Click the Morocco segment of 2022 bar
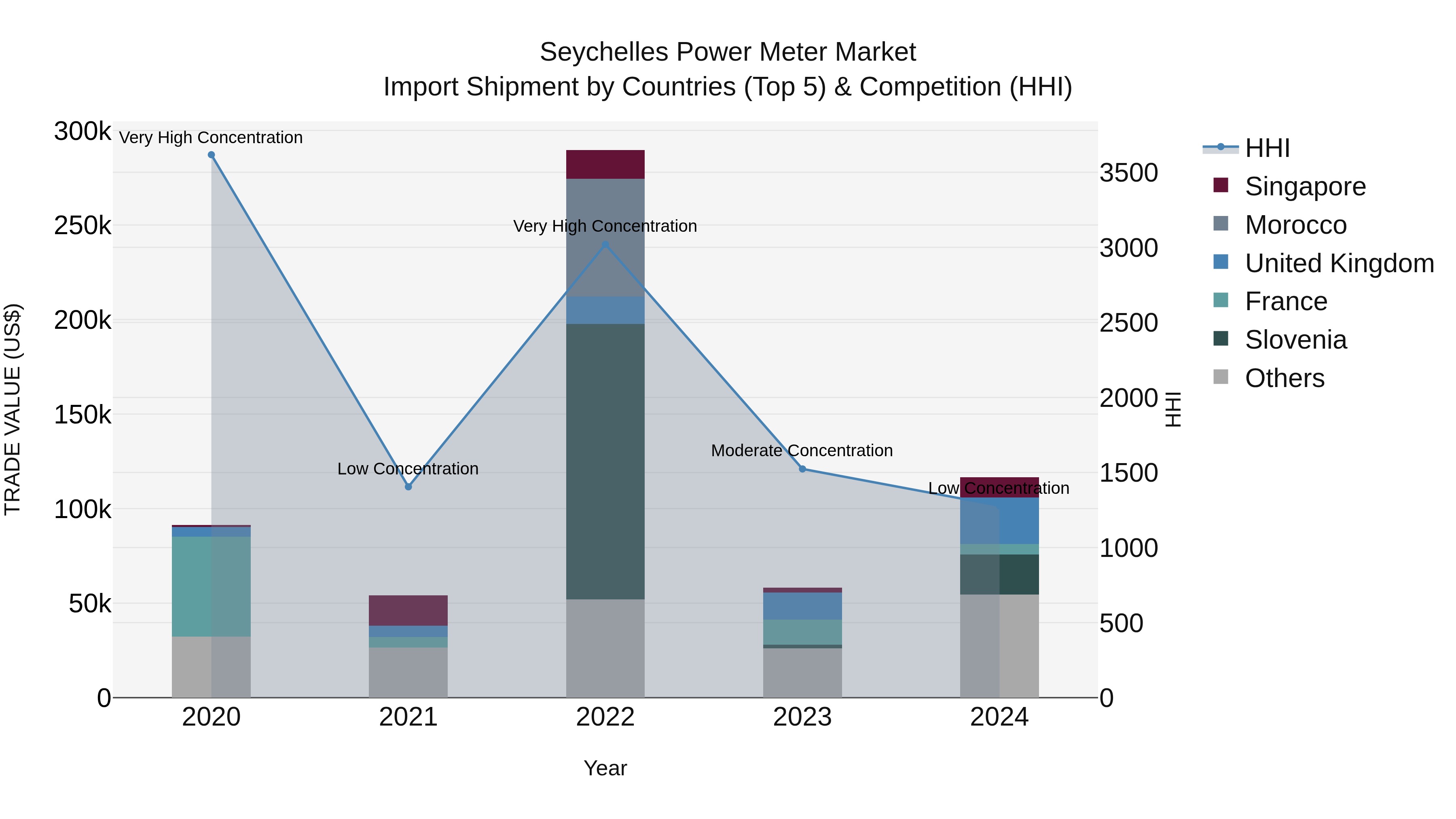 pyautogui.click(x=605, y=237)
